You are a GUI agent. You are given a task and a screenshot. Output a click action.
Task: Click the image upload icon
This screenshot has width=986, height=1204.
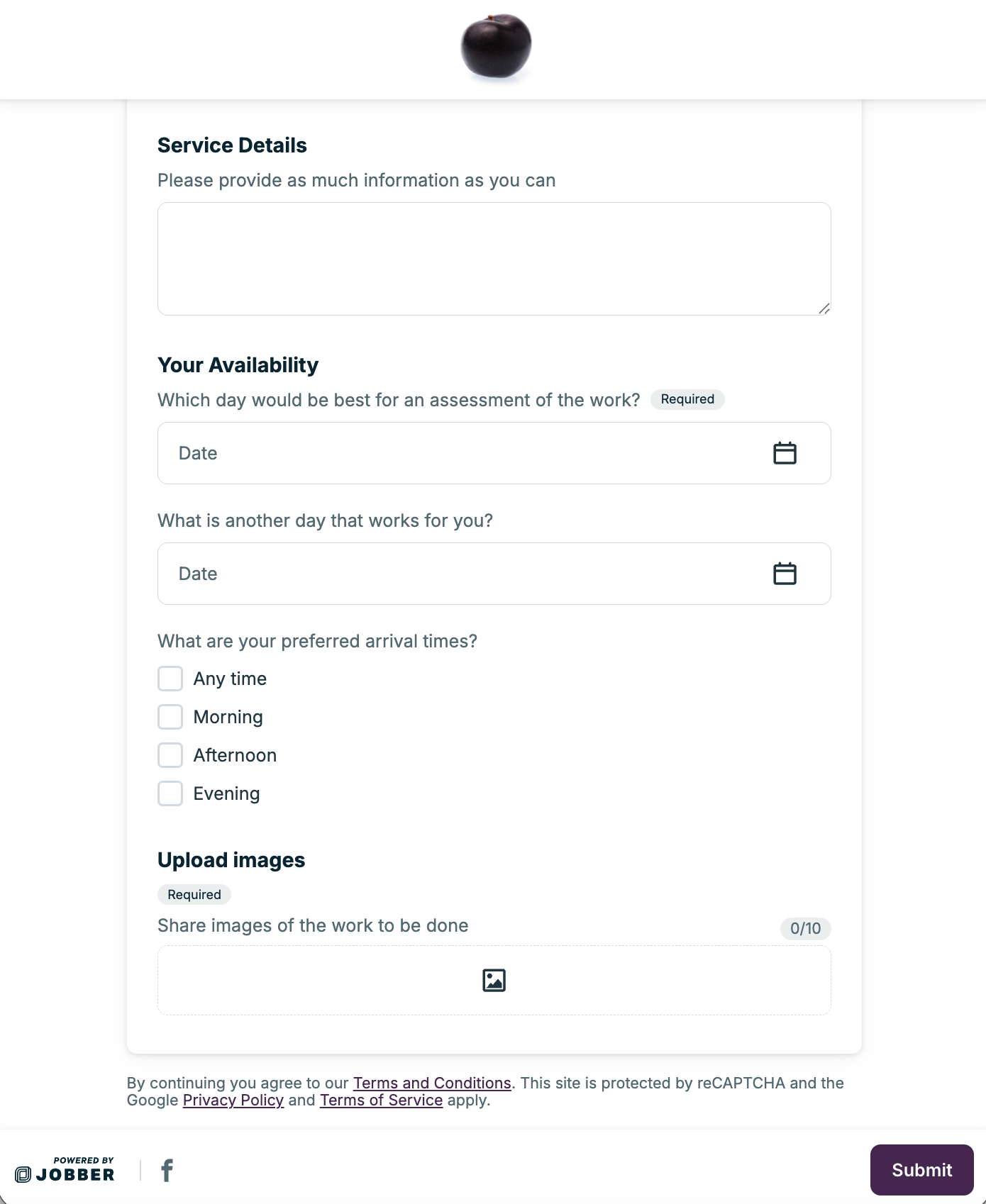coord(494,980)
